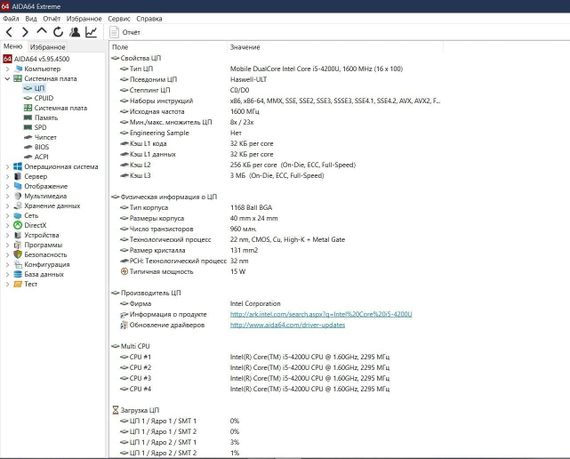Refresh the view with the Refresh icon

click(58, 32)
